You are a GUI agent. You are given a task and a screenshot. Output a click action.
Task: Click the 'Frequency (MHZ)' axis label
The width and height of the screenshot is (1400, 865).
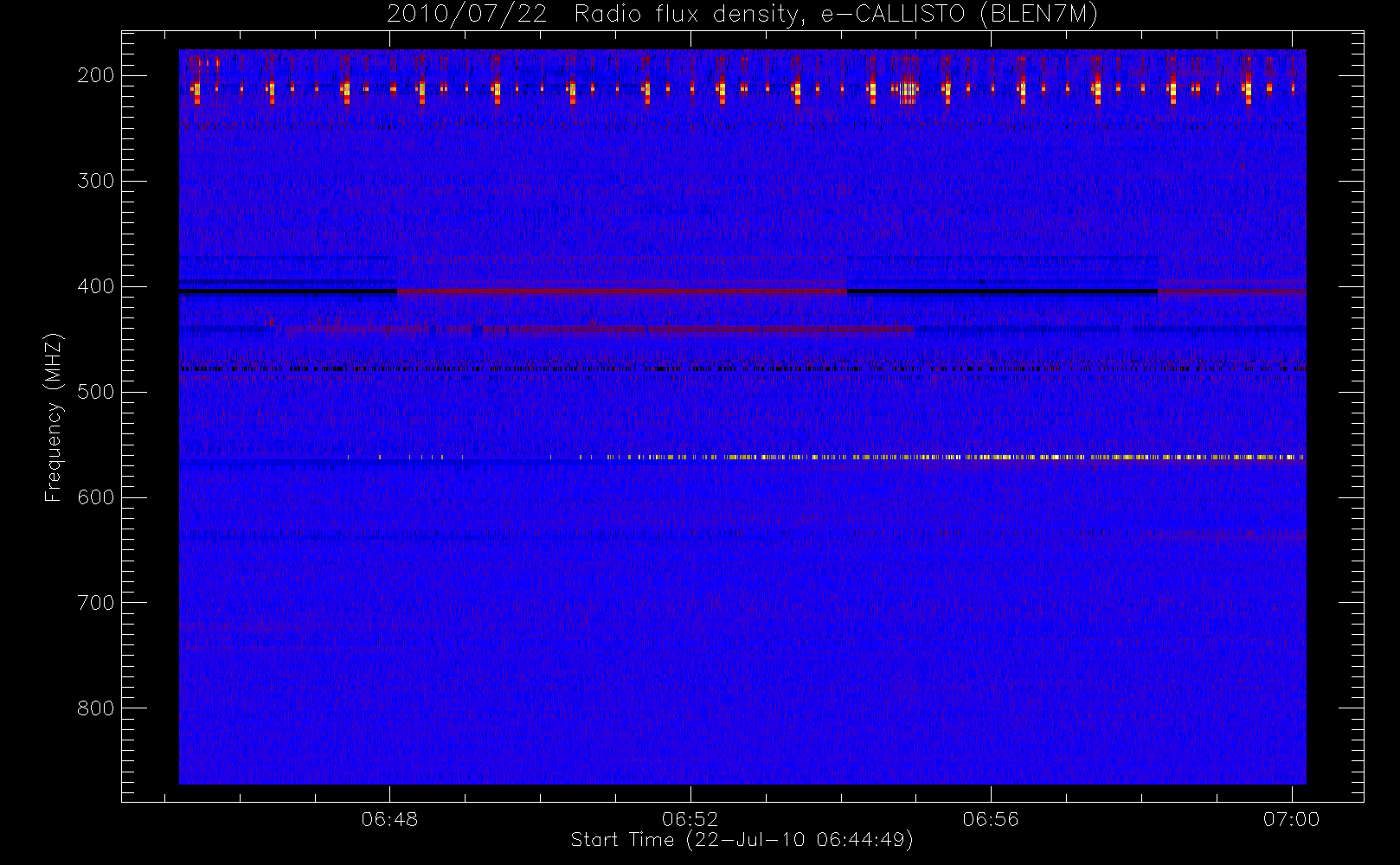(54, 417)
